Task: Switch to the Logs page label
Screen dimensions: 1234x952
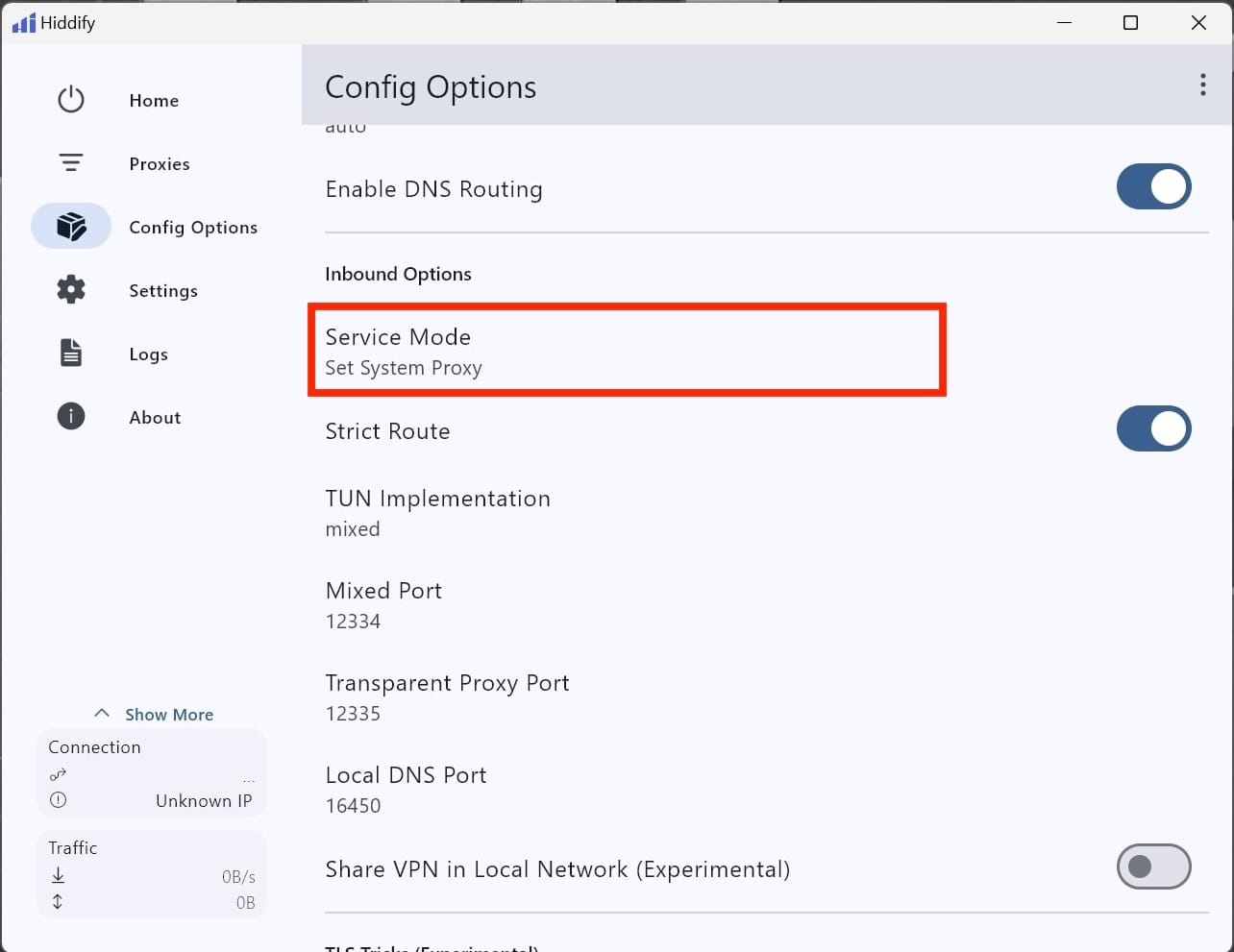Action: (149, 354)
